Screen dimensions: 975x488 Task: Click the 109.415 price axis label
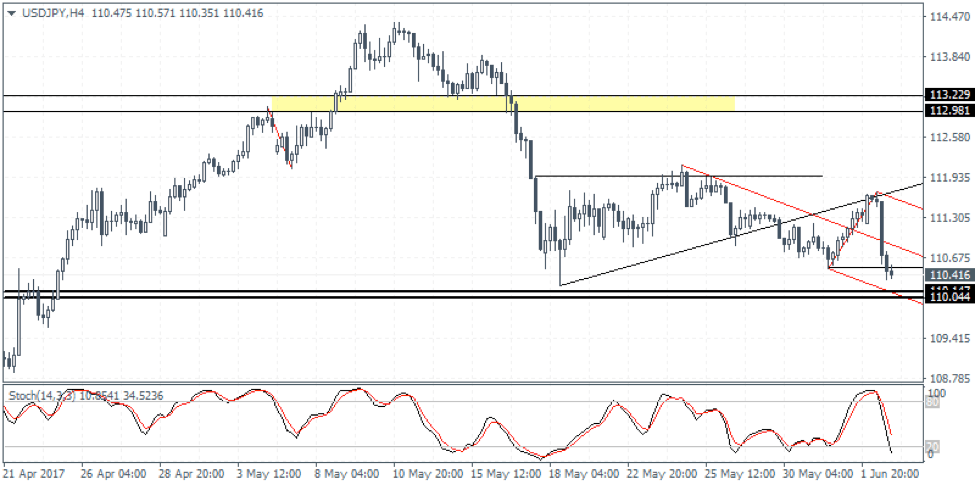[948, 339]
